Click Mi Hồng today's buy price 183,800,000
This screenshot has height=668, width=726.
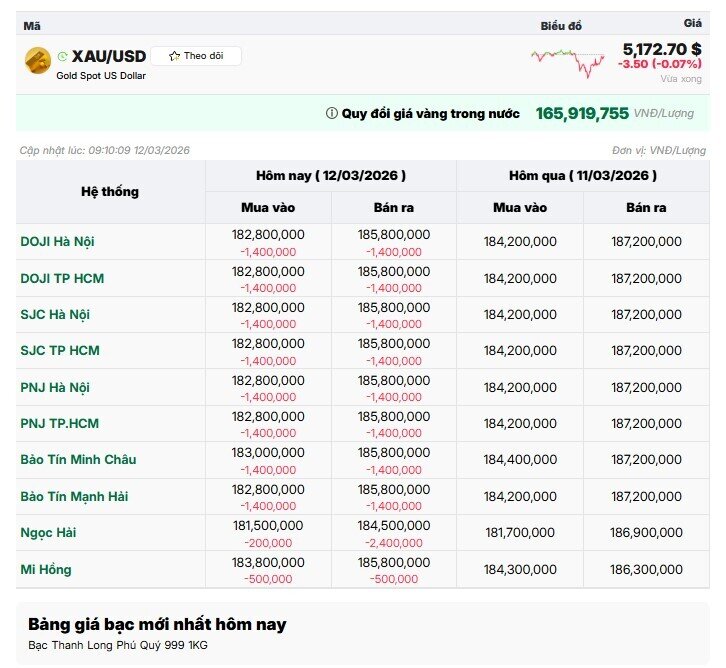(268, 562)
